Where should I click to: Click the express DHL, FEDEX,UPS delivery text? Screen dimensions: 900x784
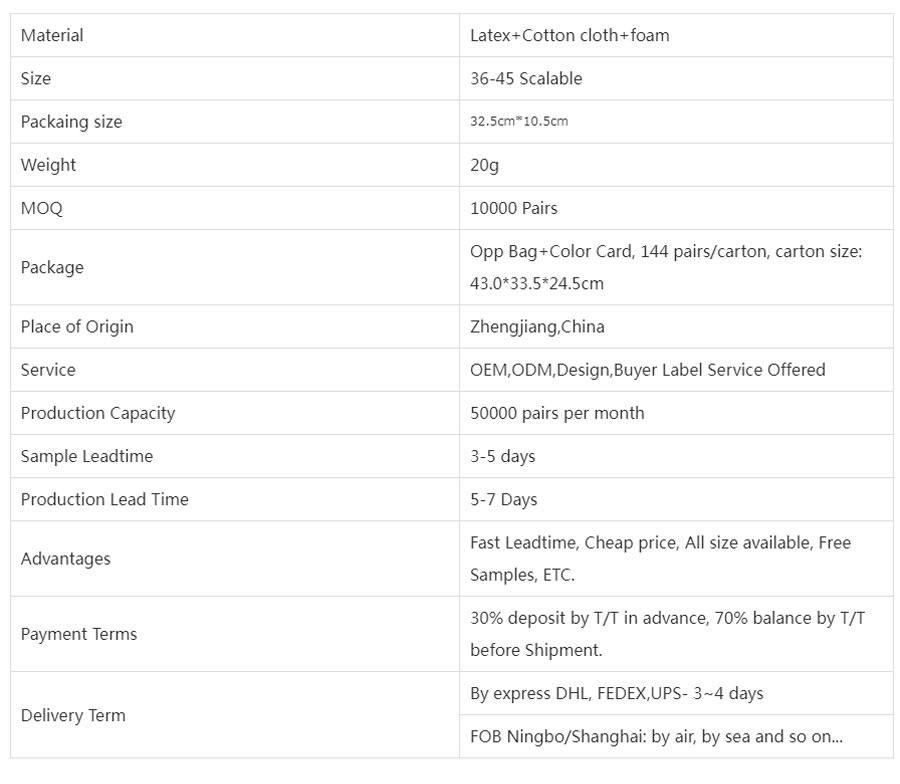[616, 693]
